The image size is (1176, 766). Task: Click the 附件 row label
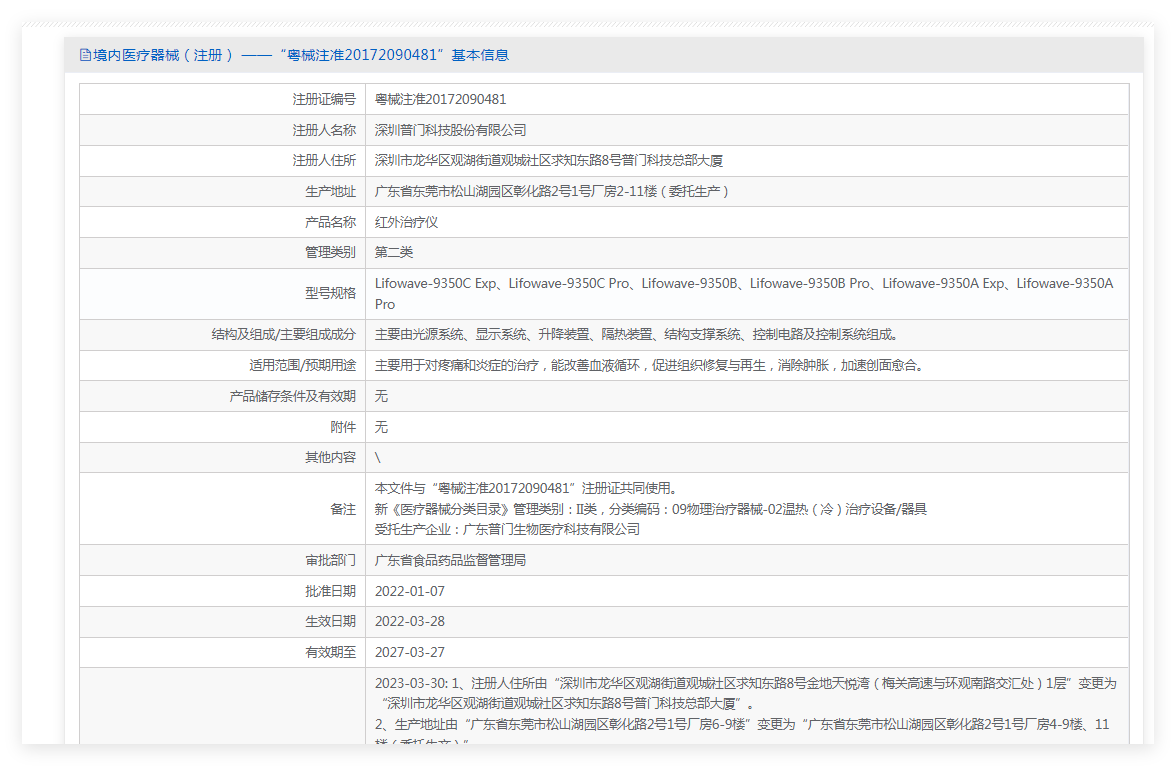pos(342,427)
